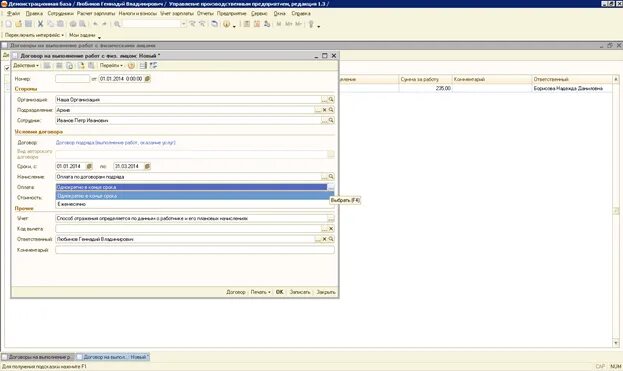Click the Договор button at dialog bottom
The width and height of the screenshot is (623, 371).
coord(236,292)
